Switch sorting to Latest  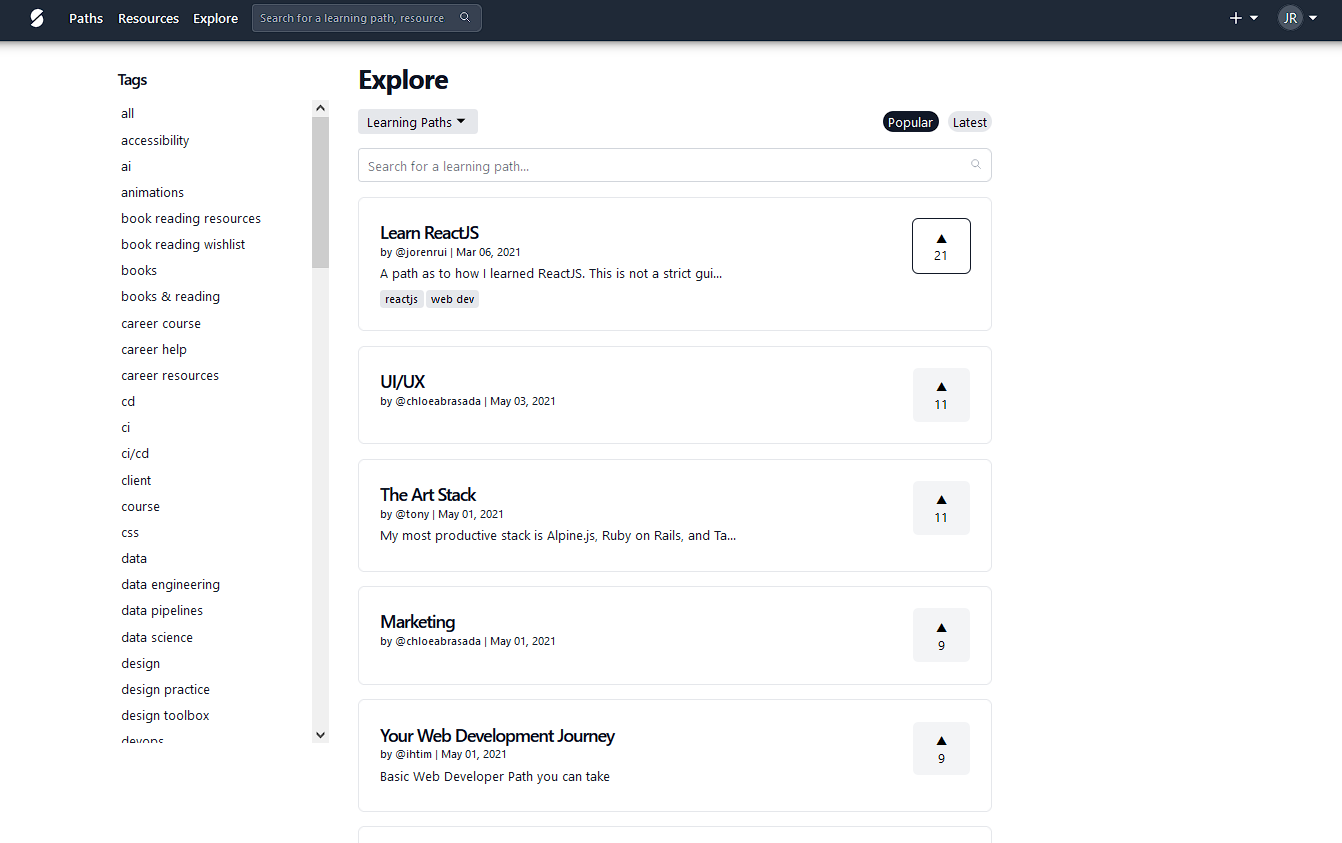[x=969, y=121]
